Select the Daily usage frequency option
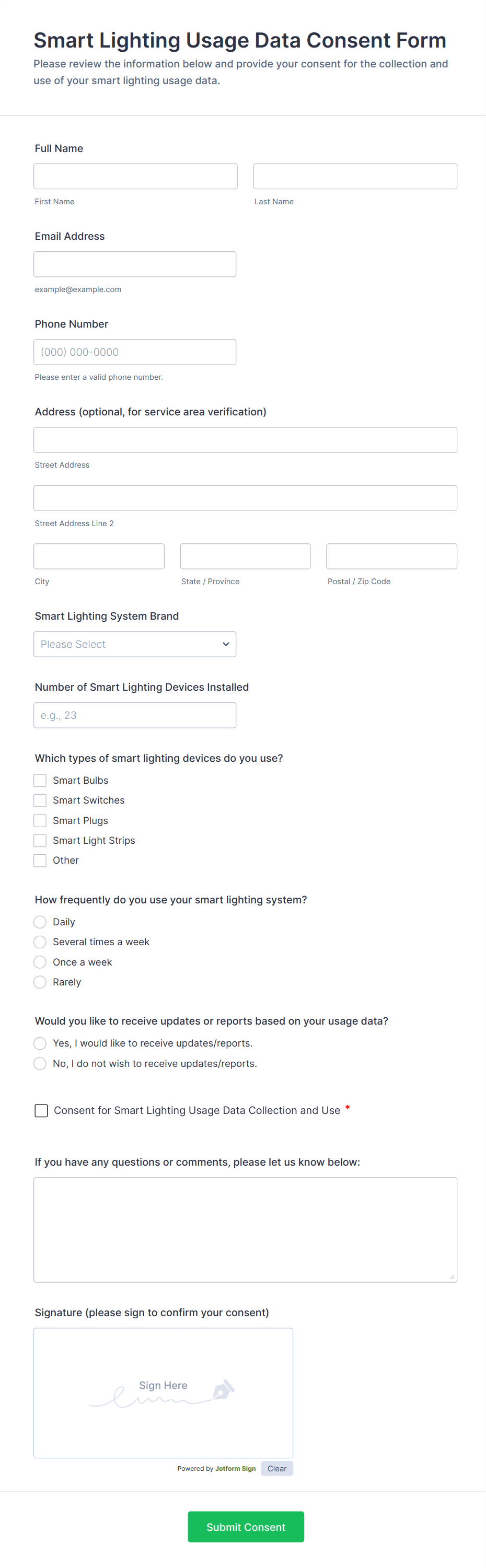The width and height of the screenshot is (486, 1568). [x=40, y=922]
